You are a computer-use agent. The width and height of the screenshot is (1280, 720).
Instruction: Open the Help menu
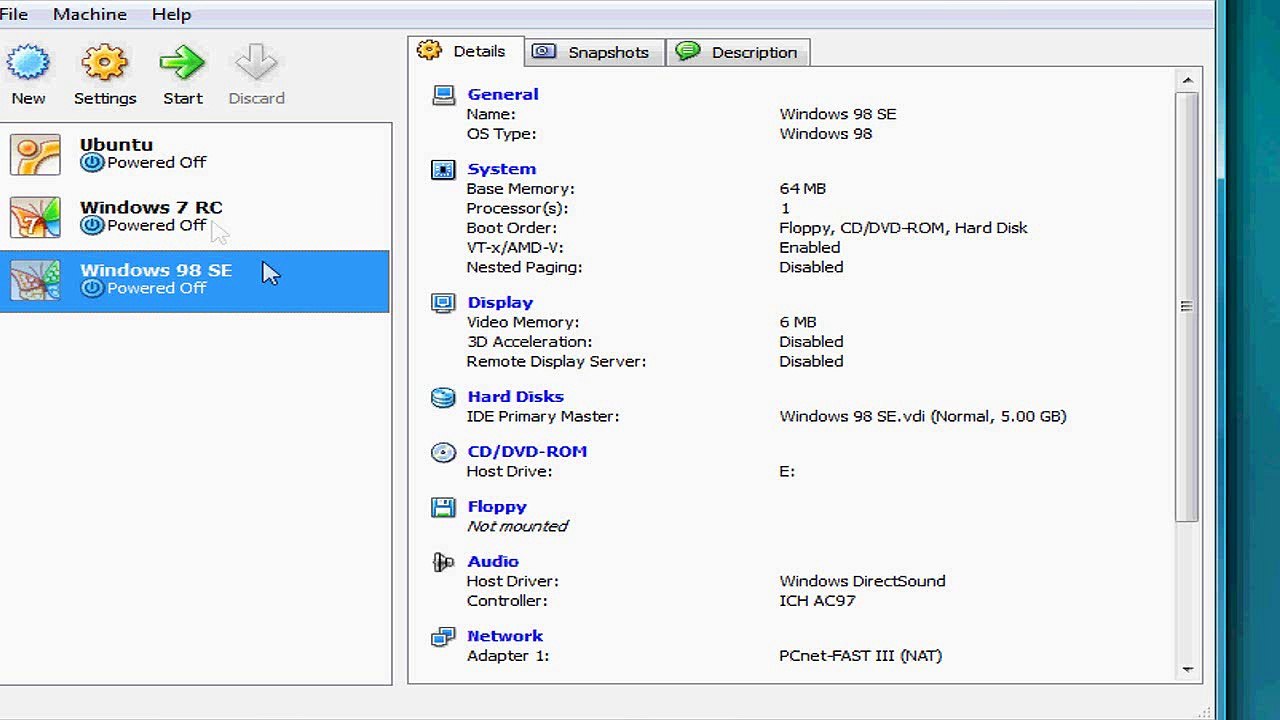171,14
